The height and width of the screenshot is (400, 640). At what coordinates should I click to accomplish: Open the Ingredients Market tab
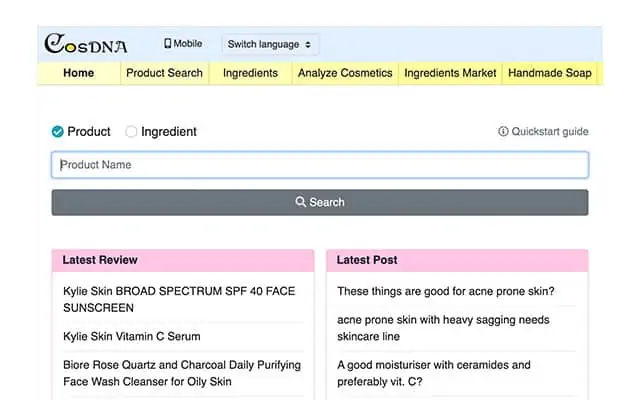coord(450,73)
